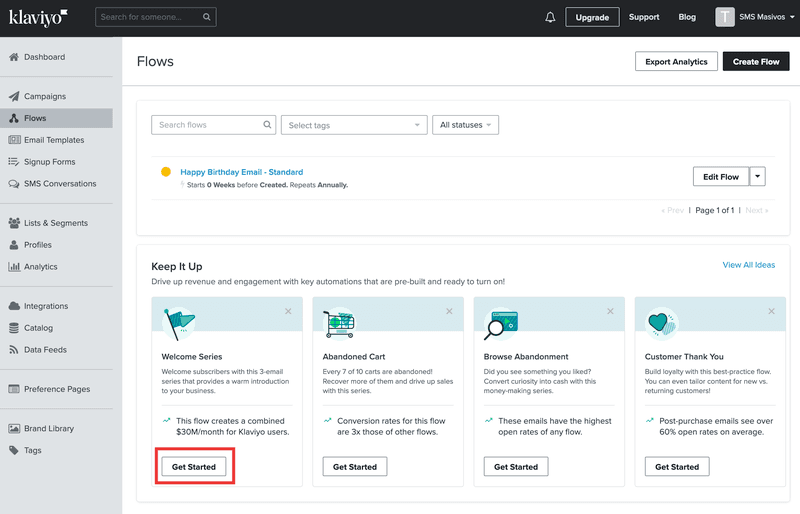Screen dimensions: 800x514
Task: Expand the All statuses filter
Action: pos(466,125)
